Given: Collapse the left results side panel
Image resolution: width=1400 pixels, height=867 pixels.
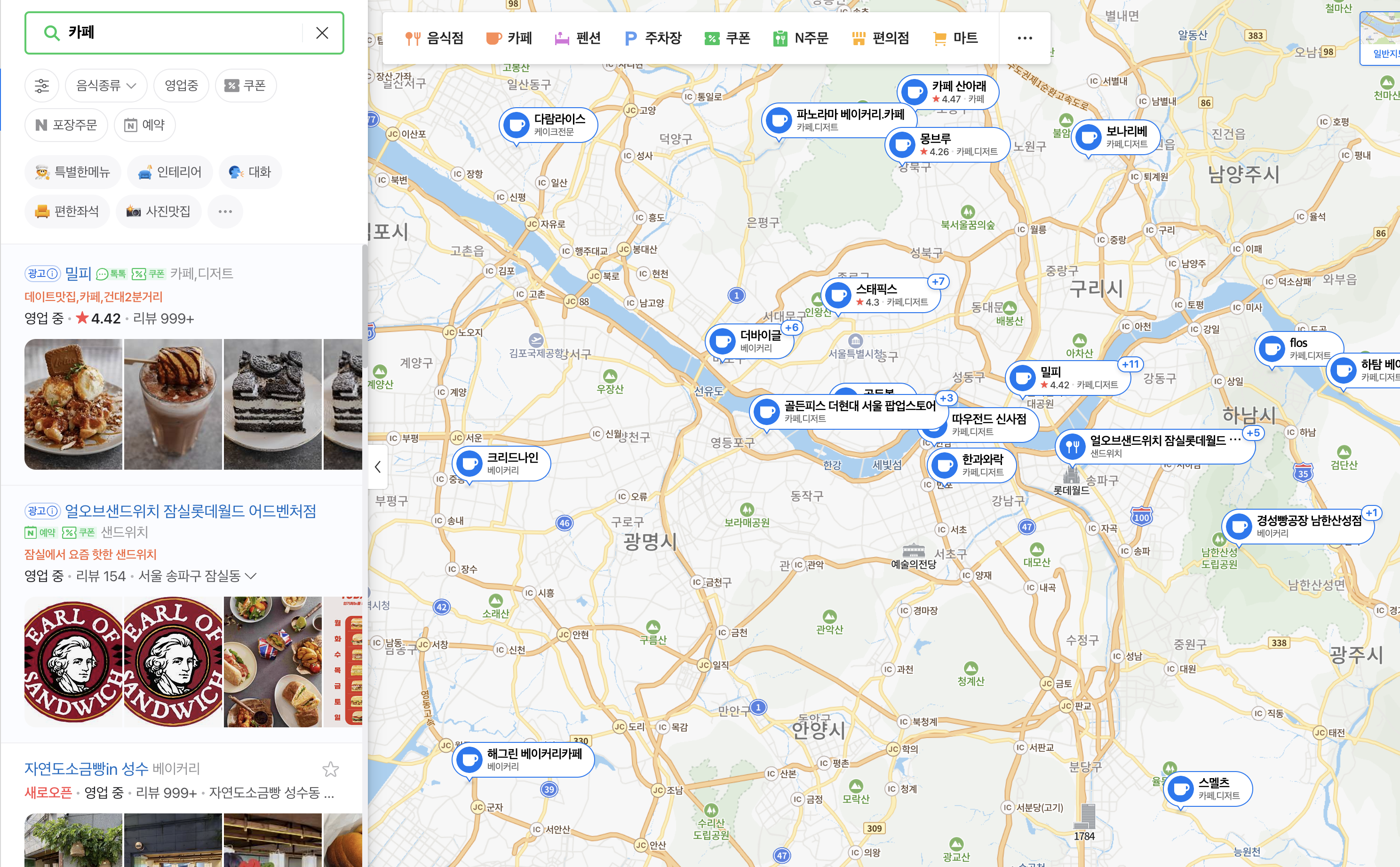Looking at the screenshot, I should [x=378, y=467].
